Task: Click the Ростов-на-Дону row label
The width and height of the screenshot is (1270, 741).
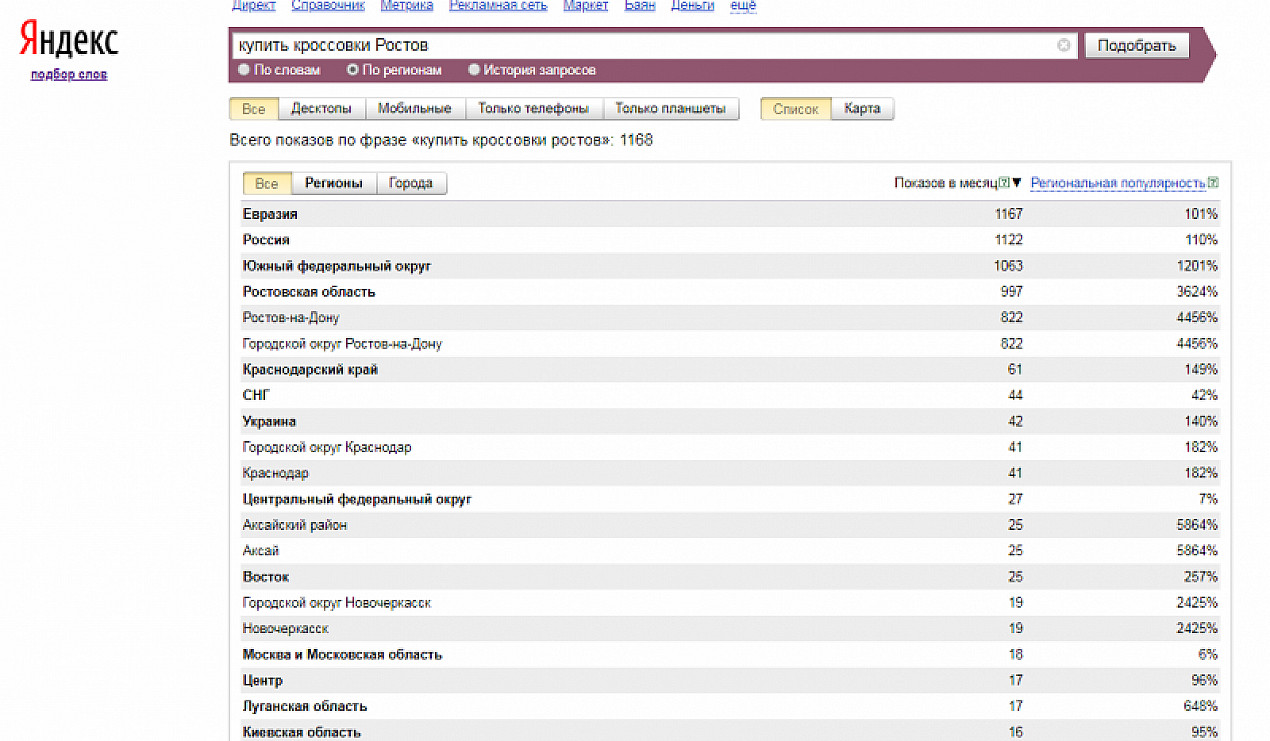Action: 291,318
